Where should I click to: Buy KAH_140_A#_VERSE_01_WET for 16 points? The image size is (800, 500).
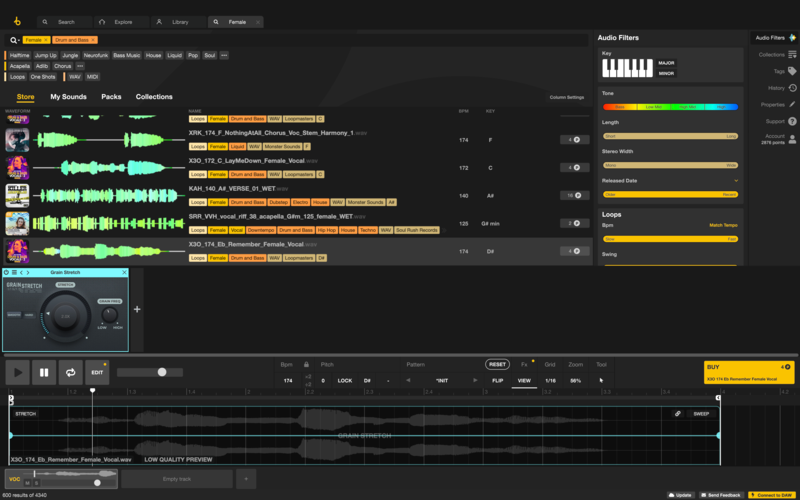(x=574, y=195)
